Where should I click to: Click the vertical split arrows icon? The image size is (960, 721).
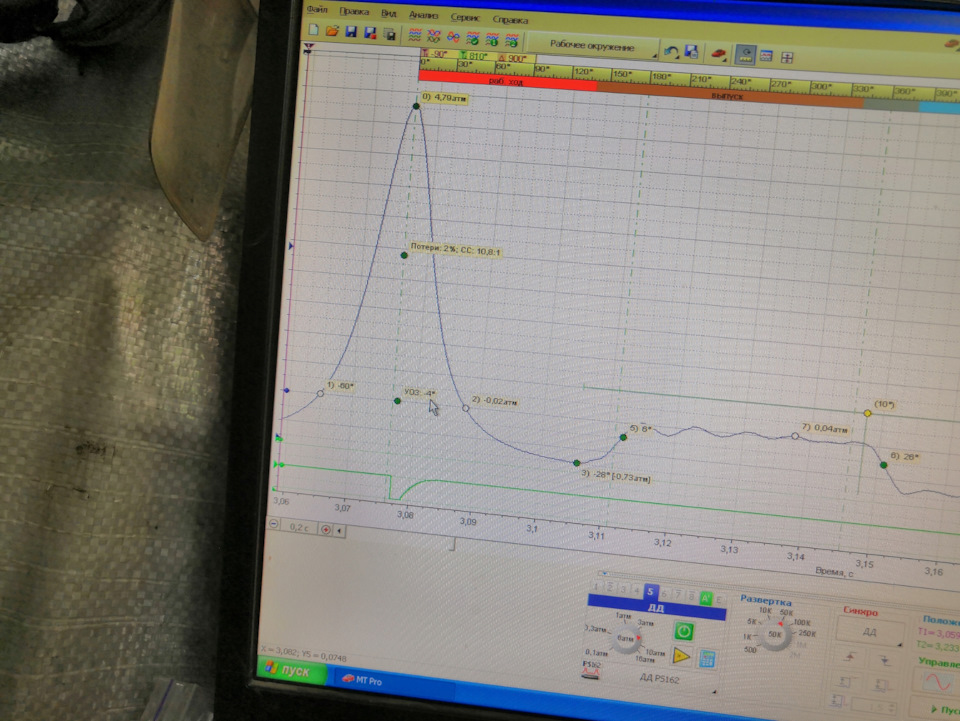point(787,58)
